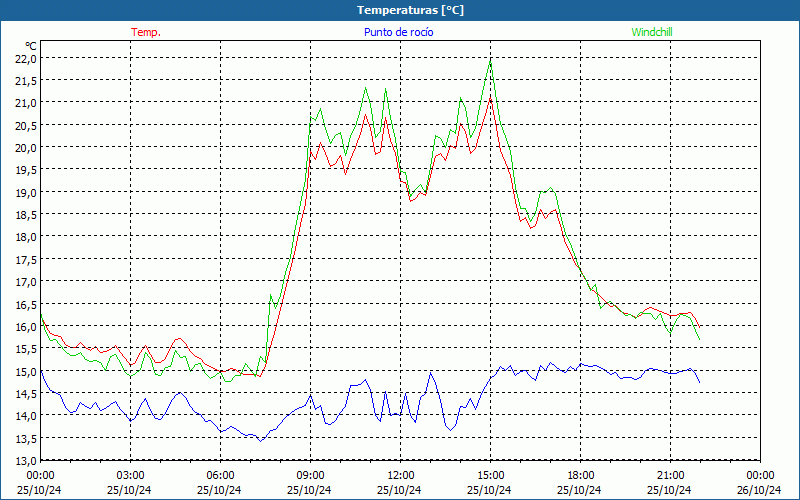Click the 26/10/24 date label
800x500 pixels.
(759, 490)
